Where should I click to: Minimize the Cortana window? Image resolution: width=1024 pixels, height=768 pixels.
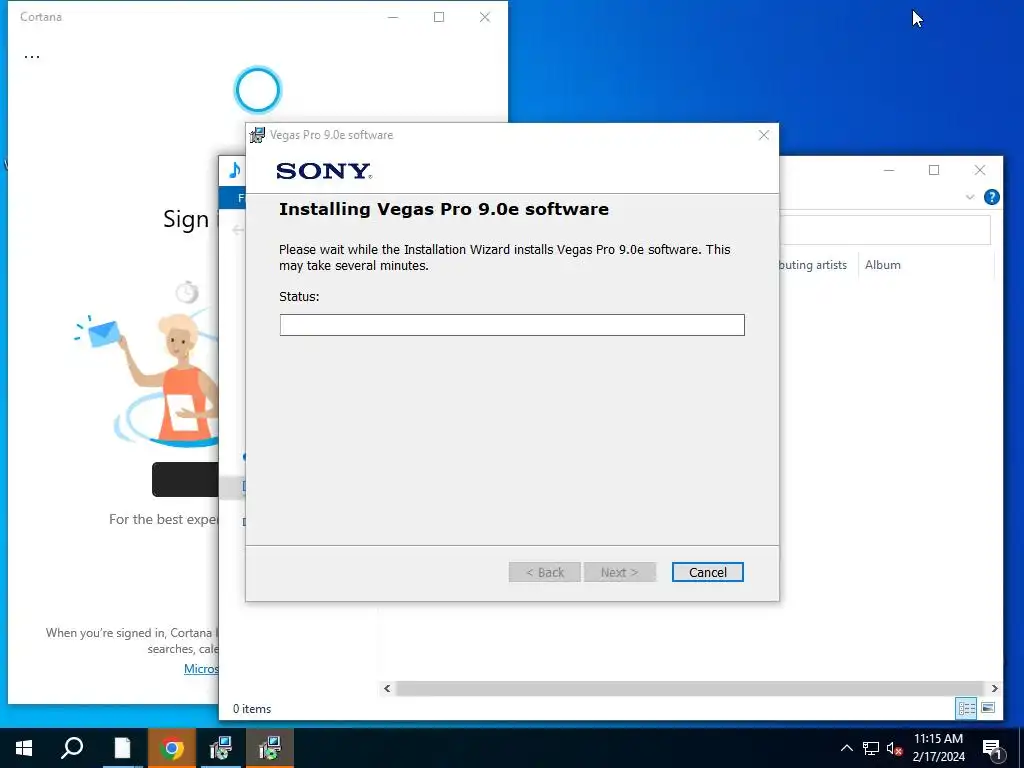pyautogui.click(x=393, y=17)
